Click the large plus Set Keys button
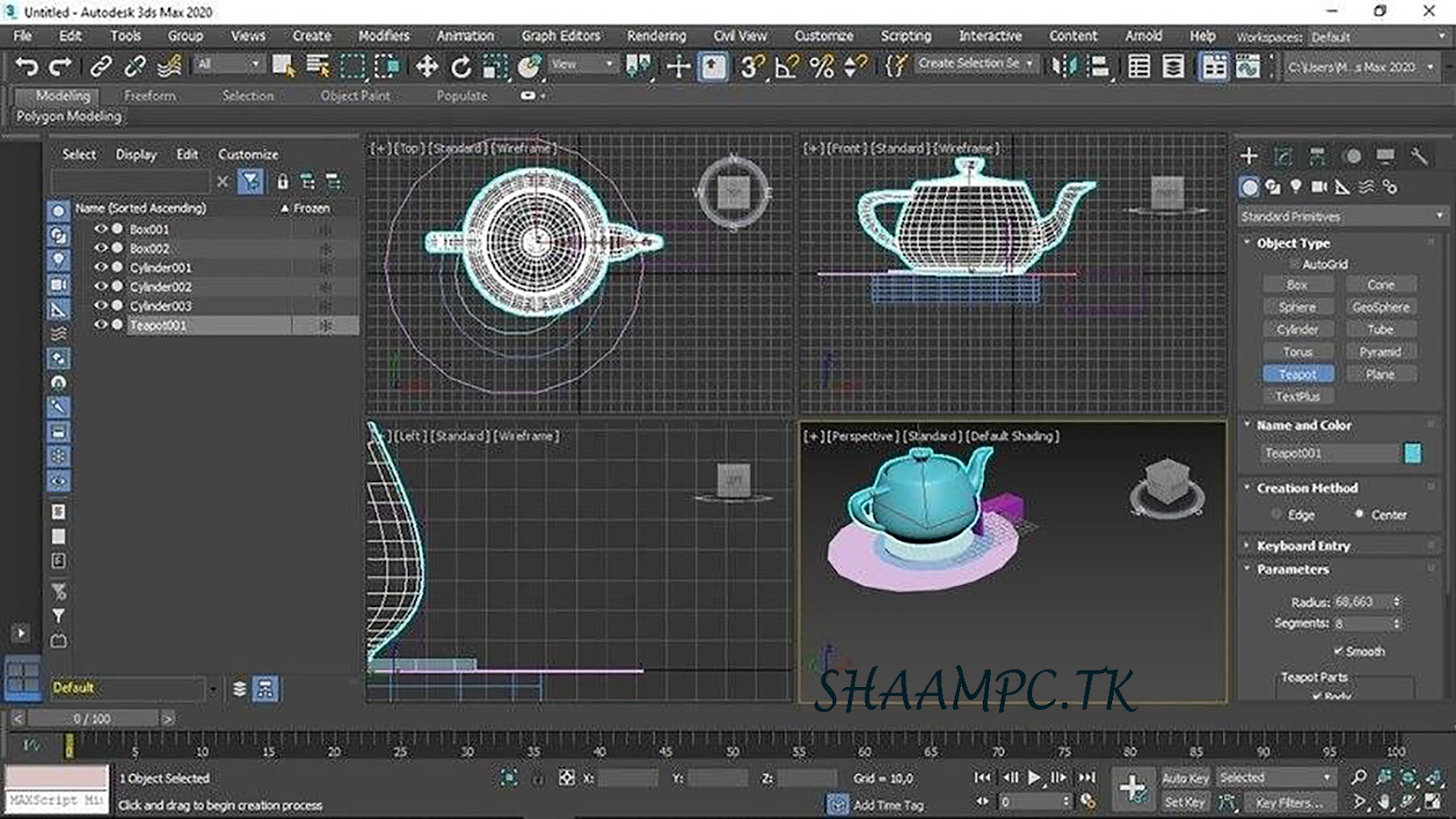The height and width of the screenshot is (819, 1456). pyautogui.click(x=1132, y=788)
